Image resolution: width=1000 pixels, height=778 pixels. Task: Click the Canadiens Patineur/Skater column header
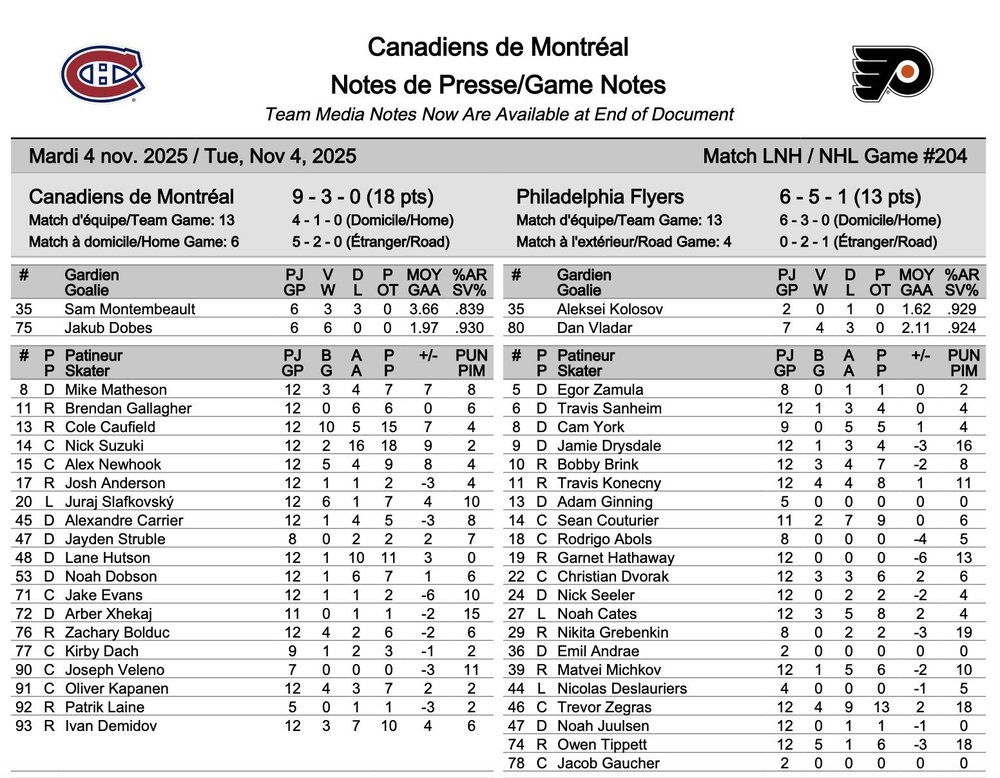coord(94,362)
